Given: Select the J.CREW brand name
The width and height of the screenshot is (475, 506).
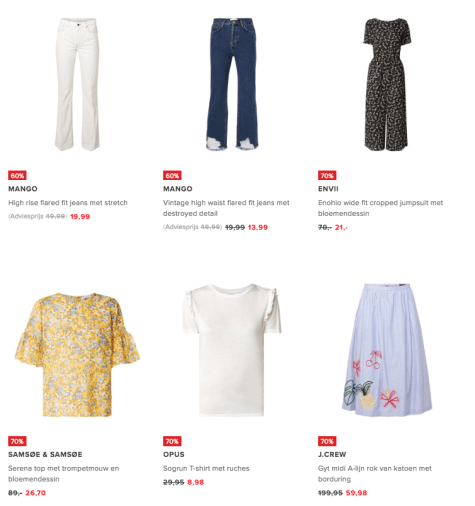Looking at the screenshot, I should [332, 454].
